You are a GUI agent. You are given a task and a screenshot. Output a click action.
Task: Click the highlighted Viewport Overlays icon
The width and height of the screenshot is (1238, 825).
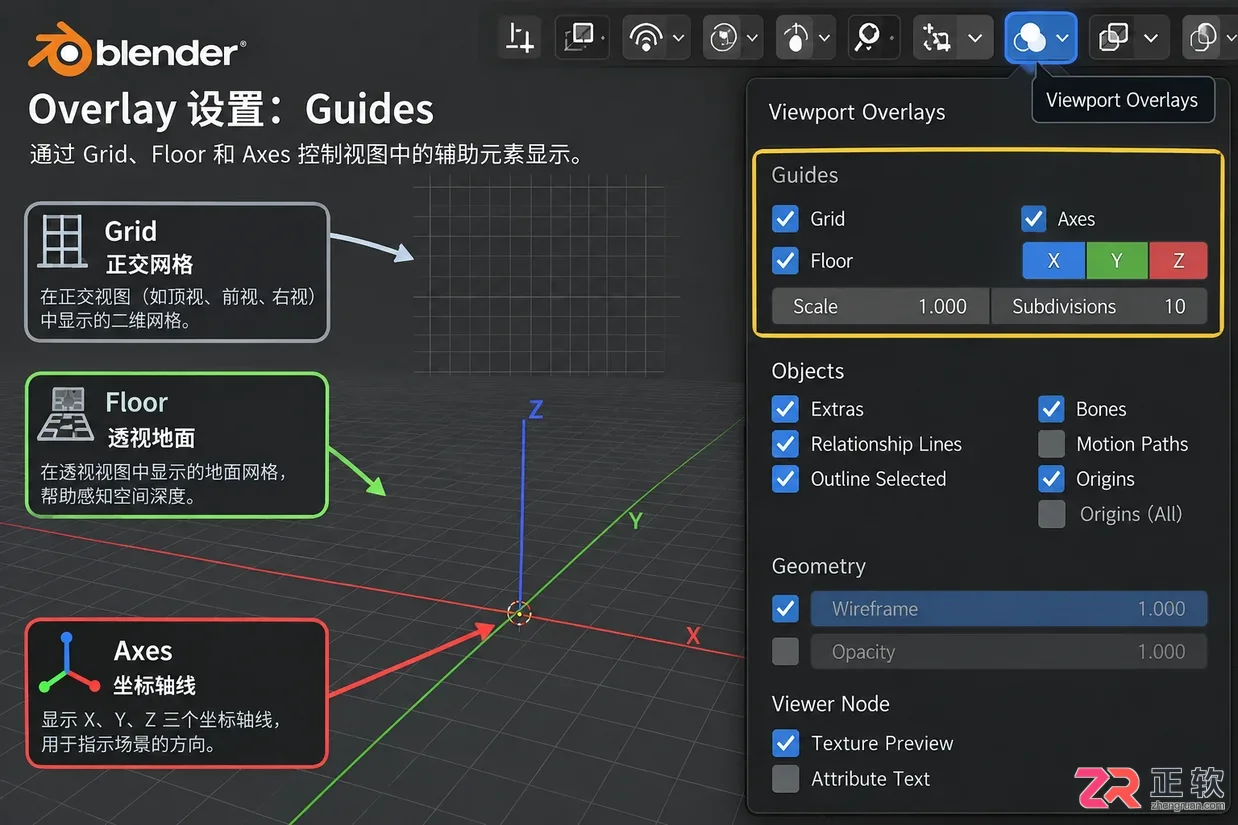1029,38
